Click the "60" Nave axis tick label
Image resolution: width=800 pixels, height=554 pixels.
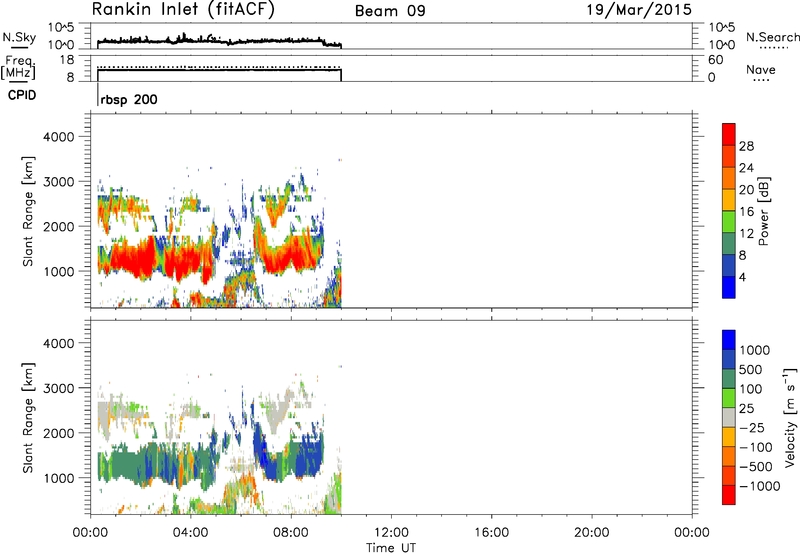point(715,60)
